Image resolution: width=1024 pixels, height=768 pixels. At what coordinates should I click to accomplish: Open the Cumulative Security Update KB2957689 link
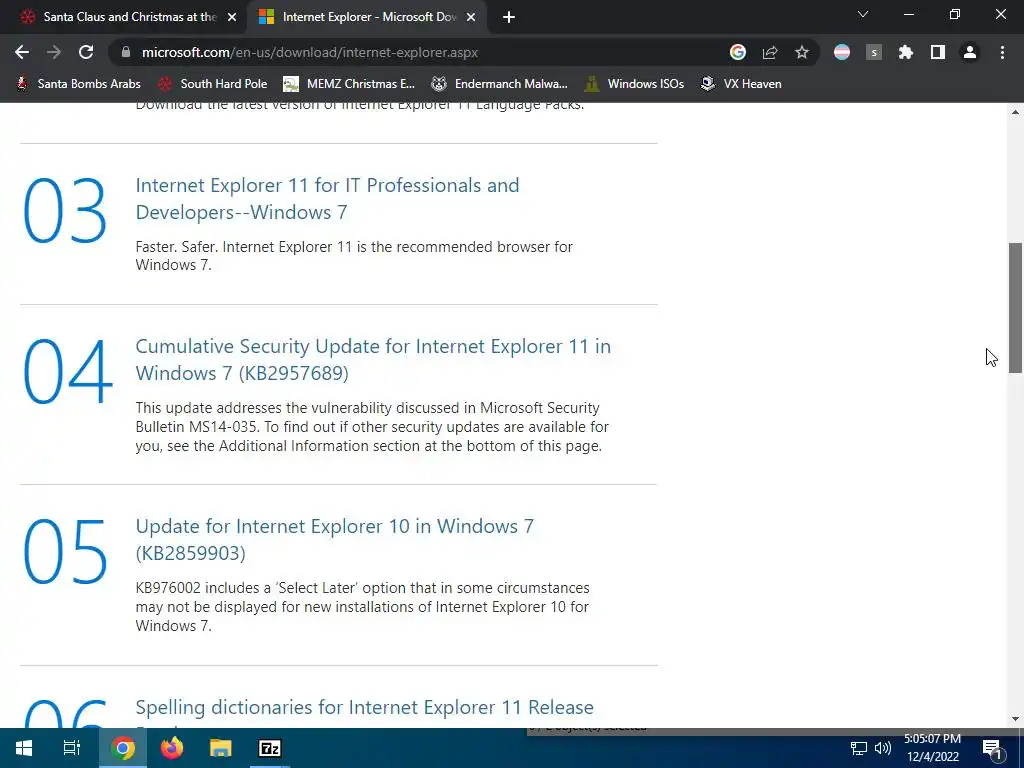coord(373,359)
